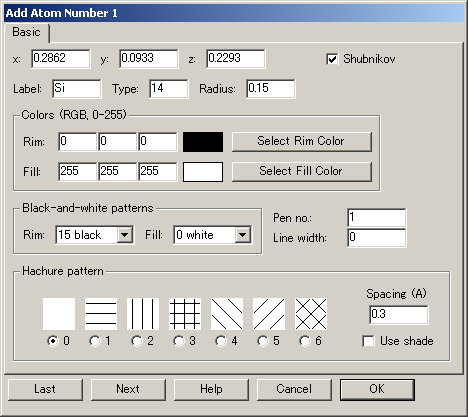The height and width of the screenshot is (417, 468).
Task: Switch to the Basic tab
Action: tap(26, 32)
